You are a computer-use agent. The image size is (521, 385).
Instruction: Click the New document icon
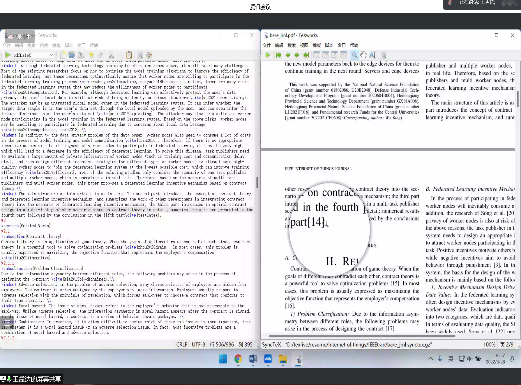63,55
